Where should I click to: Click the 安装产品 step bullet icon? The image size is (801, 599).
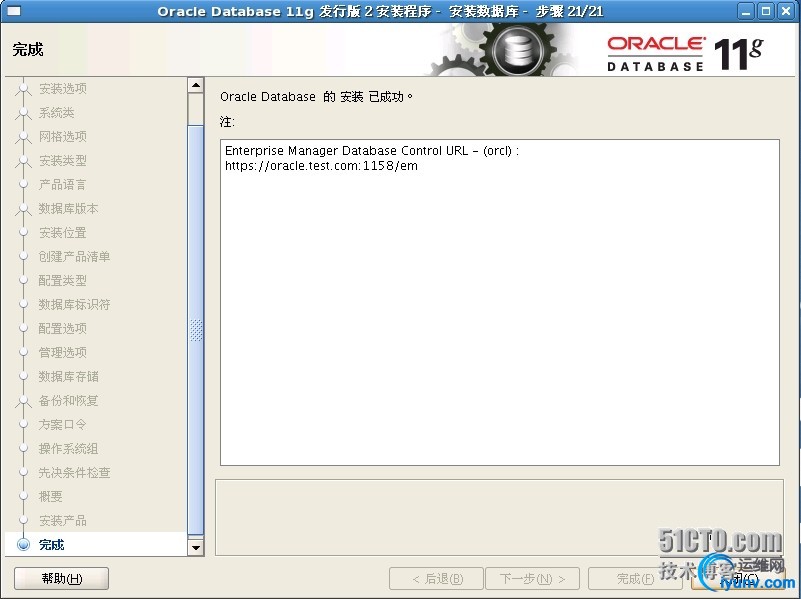[22, 521]
